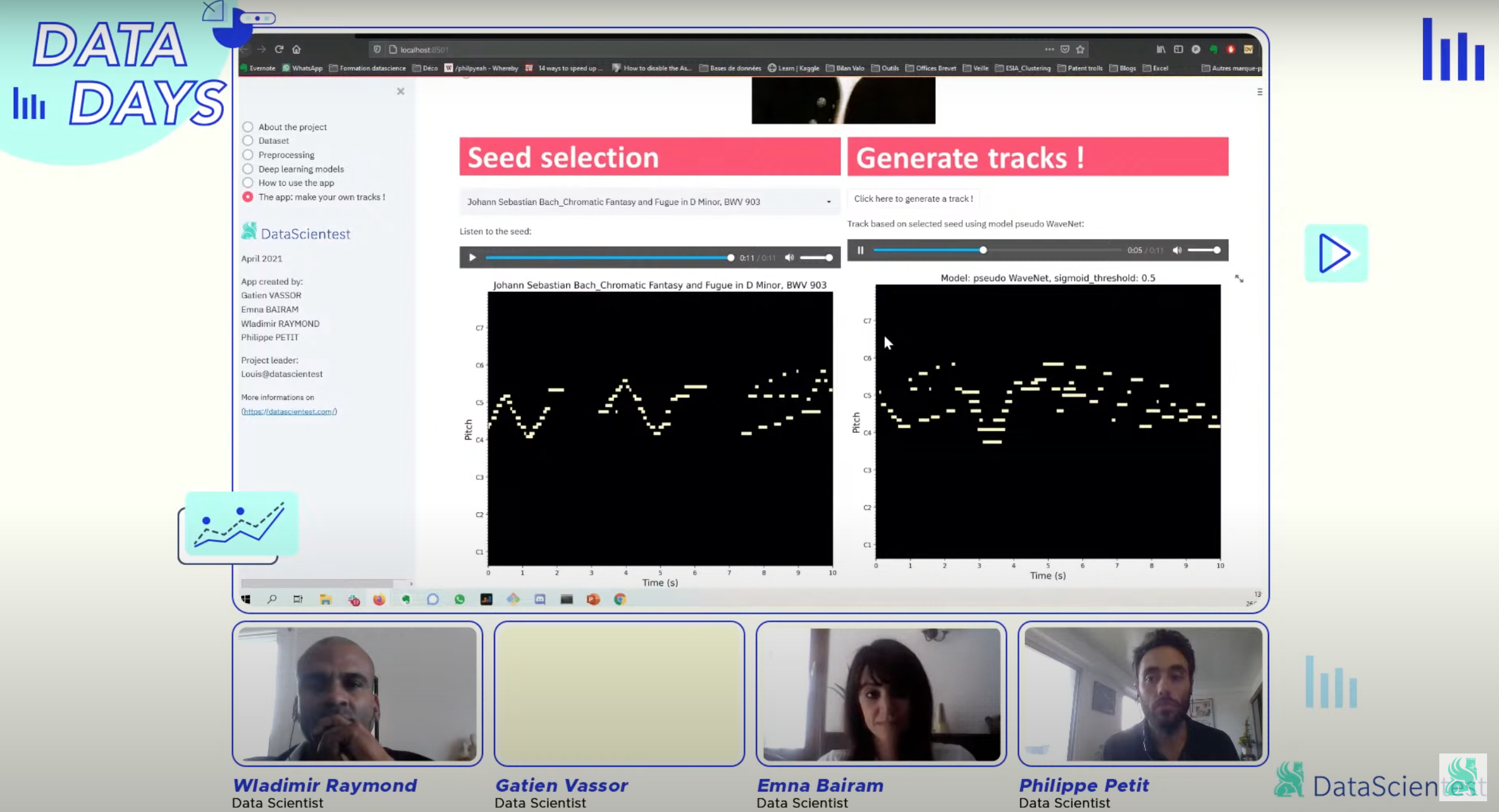Pause the generated track audio
The image size is (1499, 812).
coord(861,250)
